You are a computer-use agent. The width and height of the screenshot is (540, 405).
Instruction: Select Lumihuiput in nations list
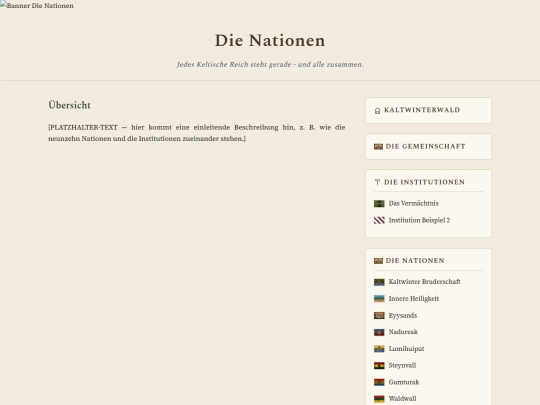[406, 349]
